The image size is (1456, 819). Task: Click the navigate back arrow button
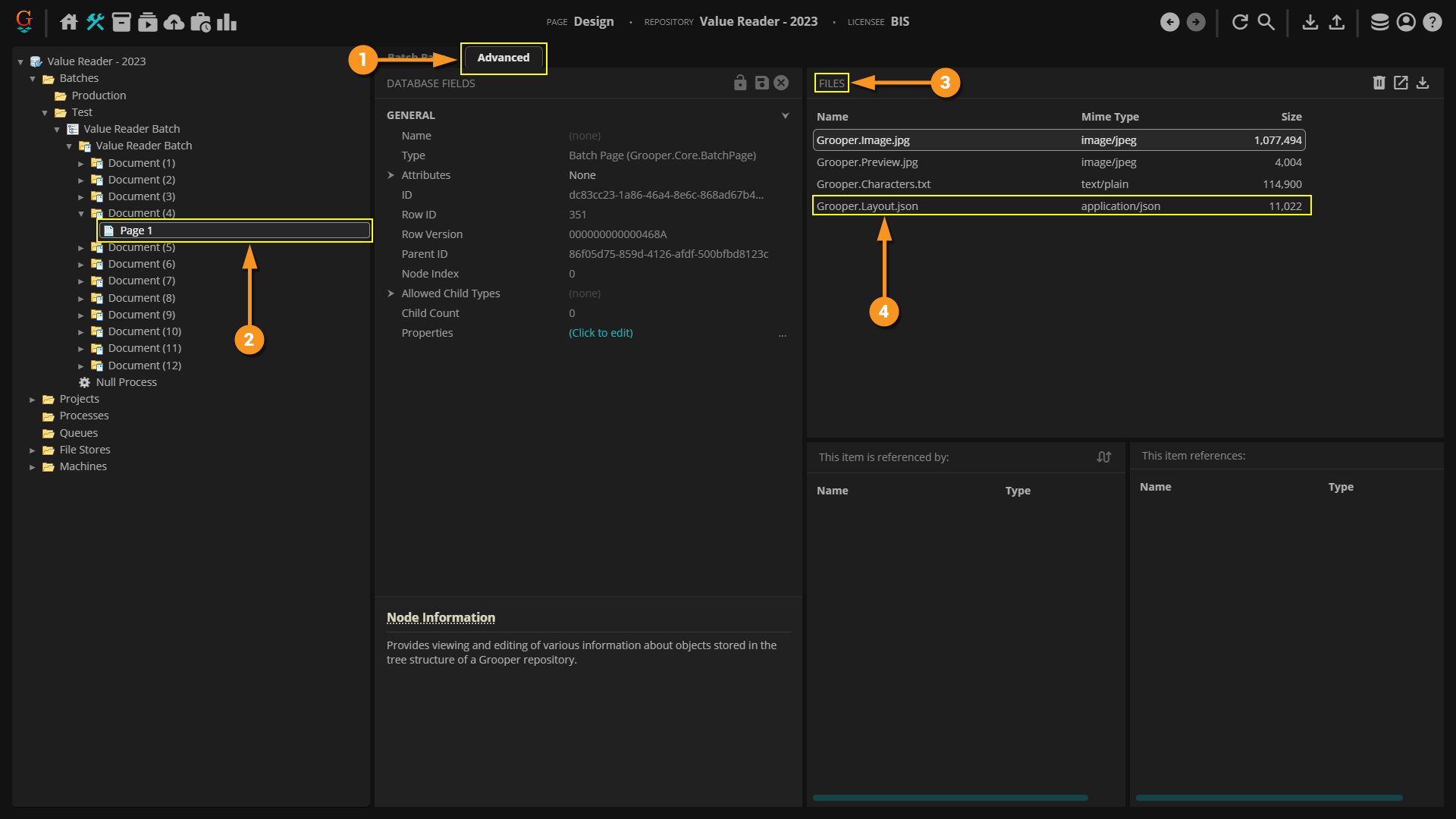pos(1169,22)
